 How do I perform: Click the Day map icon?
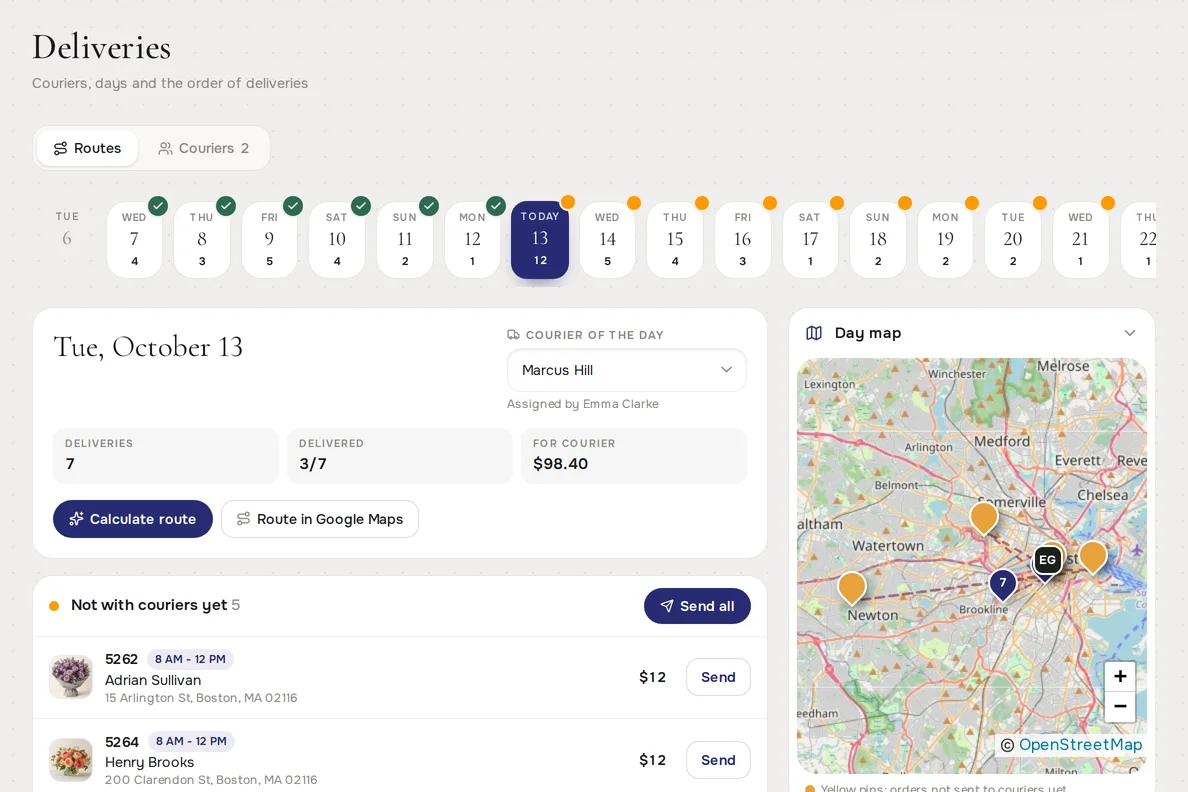[814, 333]
